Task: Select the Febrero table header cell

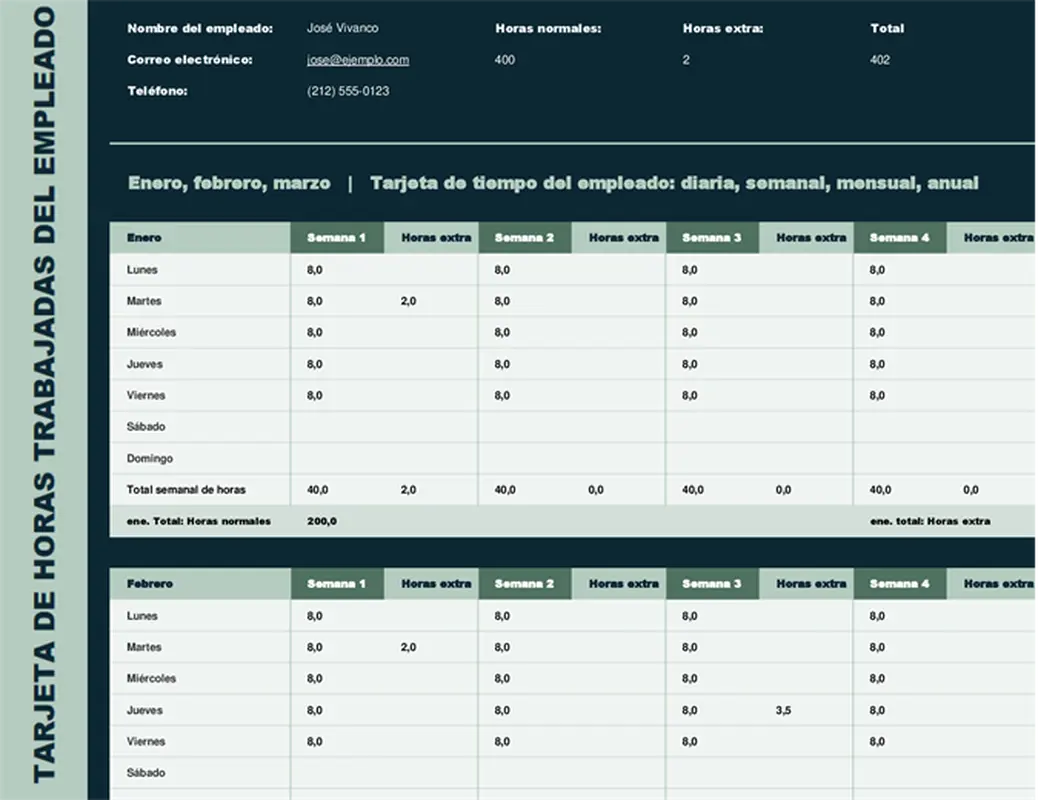Action: point(200,584)
